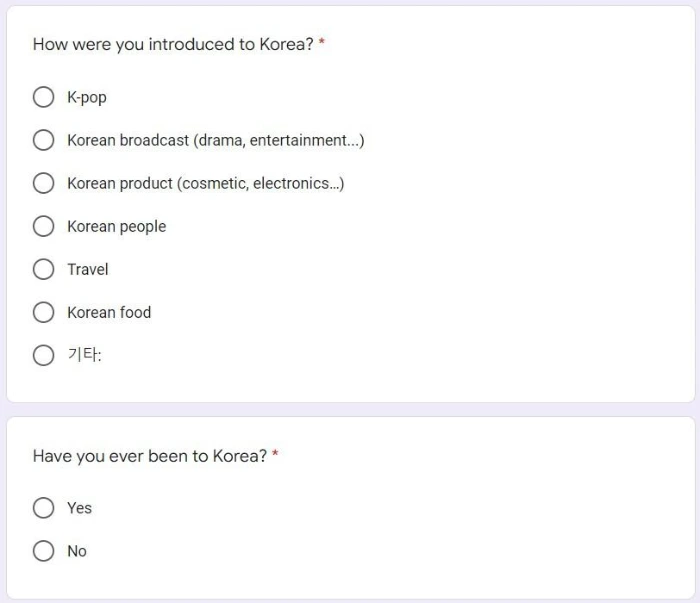The image size is (700, 603).
Task: Click the Korean food label text
Action: point(109,312)
